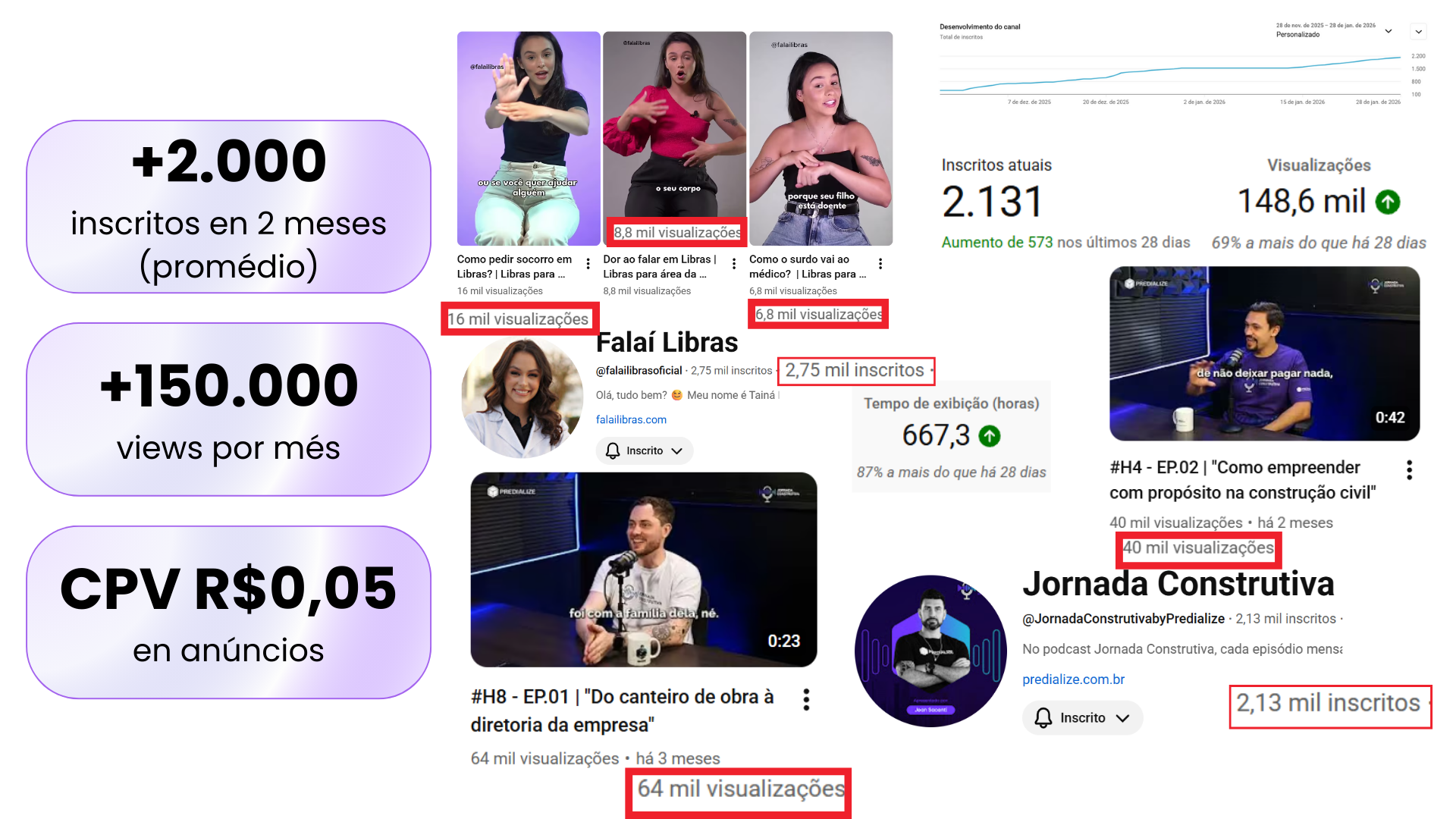Click the green up-arrow beside 667,3 watch hours

[990, 436]
